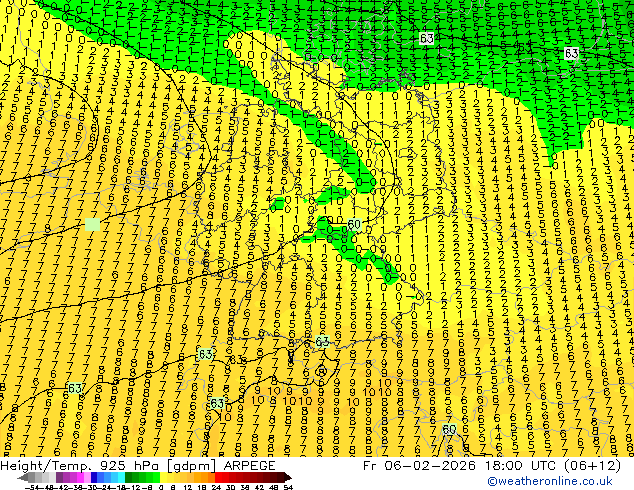Viewport: 634px width, 490px height.
Task: Click the legend value 54
Action: 288,487
